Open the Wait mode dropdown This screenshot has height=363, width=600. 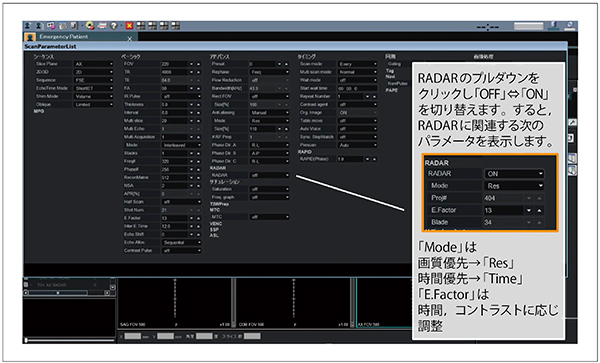[357, 80]
